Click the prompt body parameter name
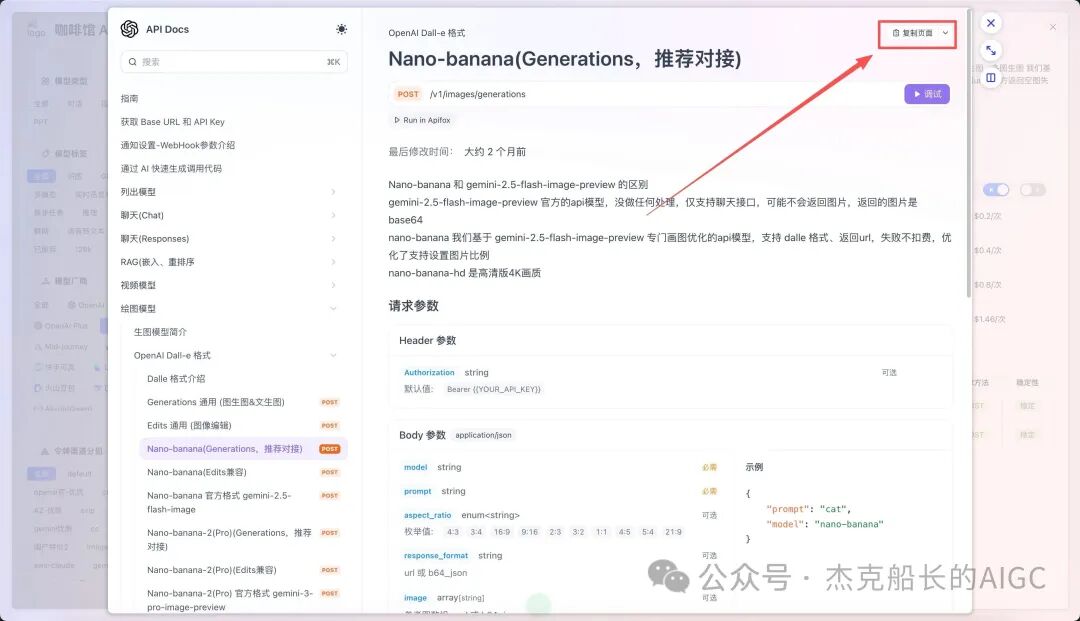Image resolution: width=1080 pixels, height=621 pixels. click(417, 492)
